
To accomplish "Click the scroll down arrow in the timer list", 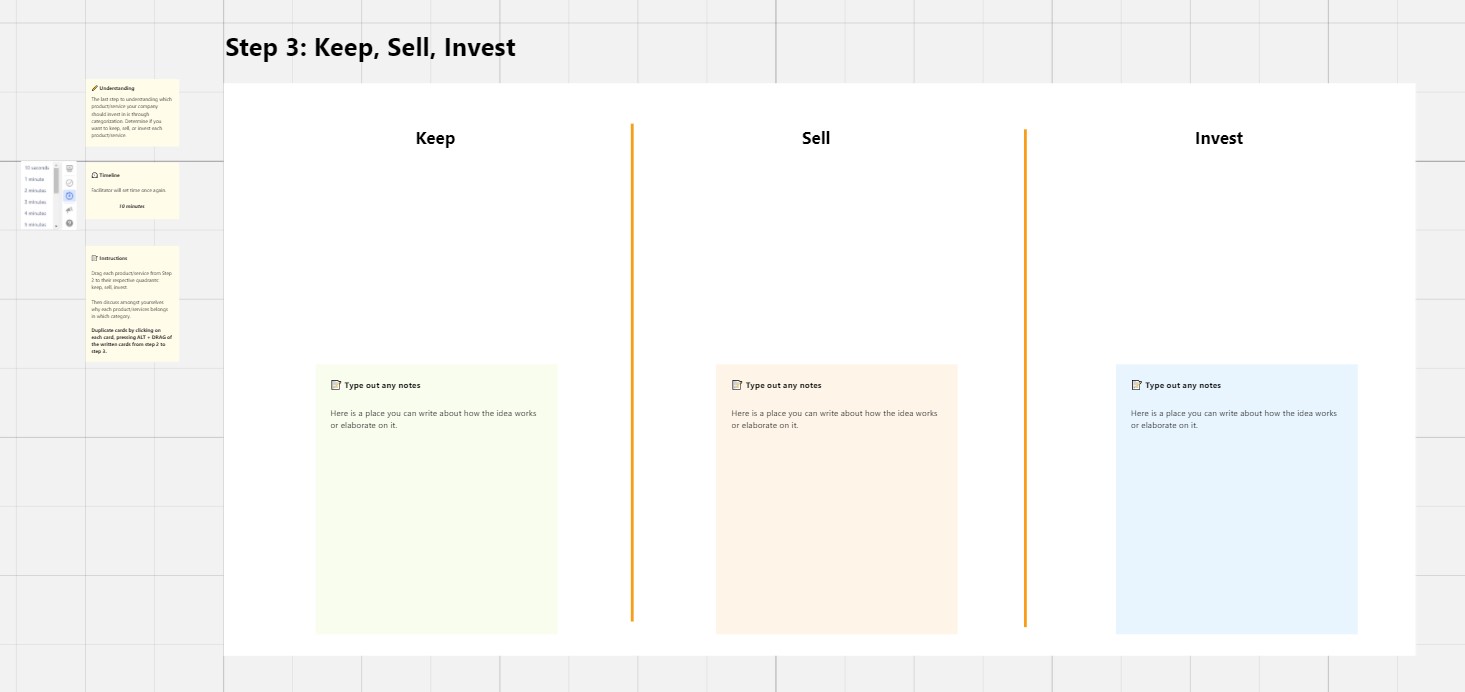I will pyautogui.click(x=56, y=226).
